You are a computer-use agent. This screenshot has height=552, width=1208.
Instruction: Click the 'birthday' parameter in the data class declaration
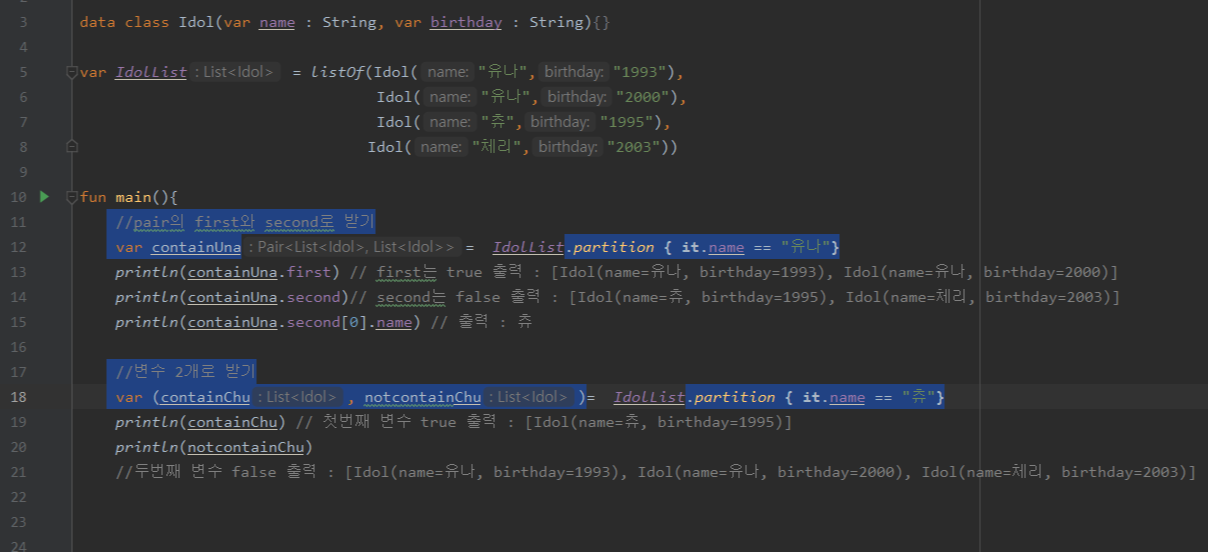466,22
